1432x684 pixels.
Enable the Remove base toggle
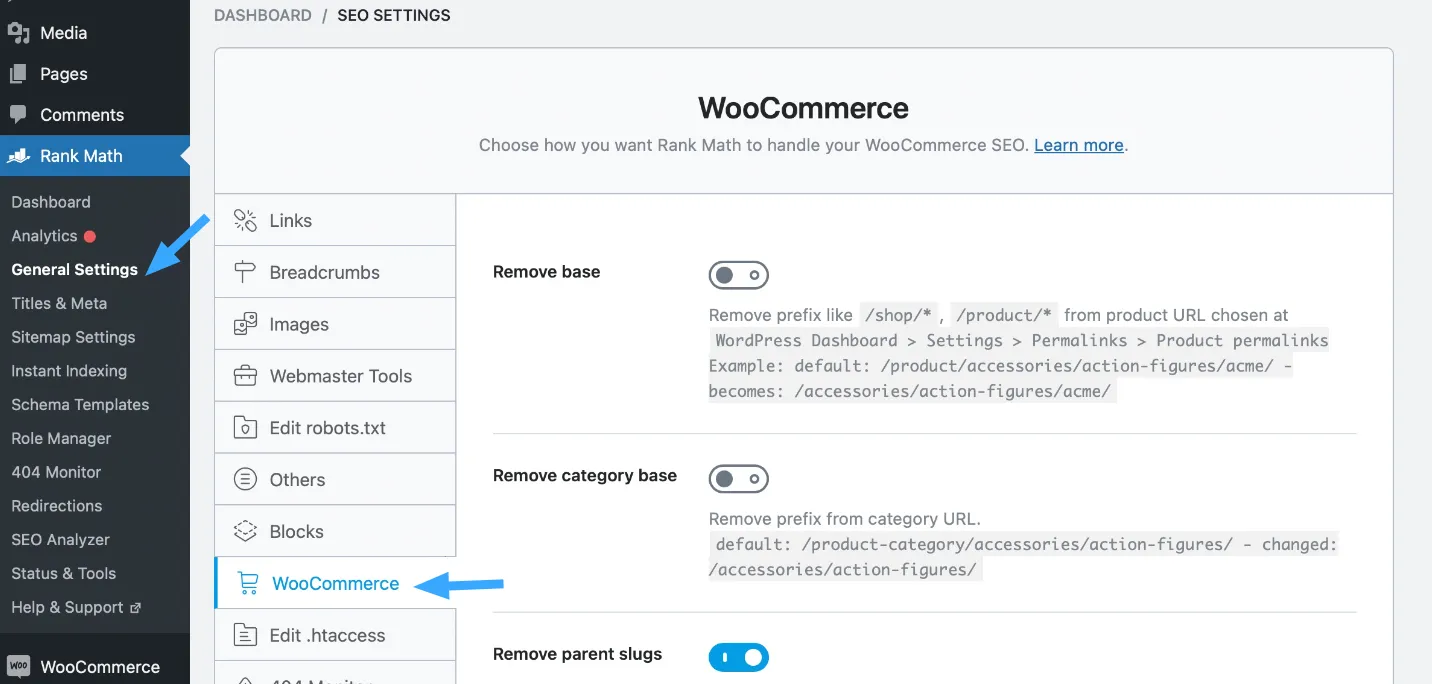[738, 274]
